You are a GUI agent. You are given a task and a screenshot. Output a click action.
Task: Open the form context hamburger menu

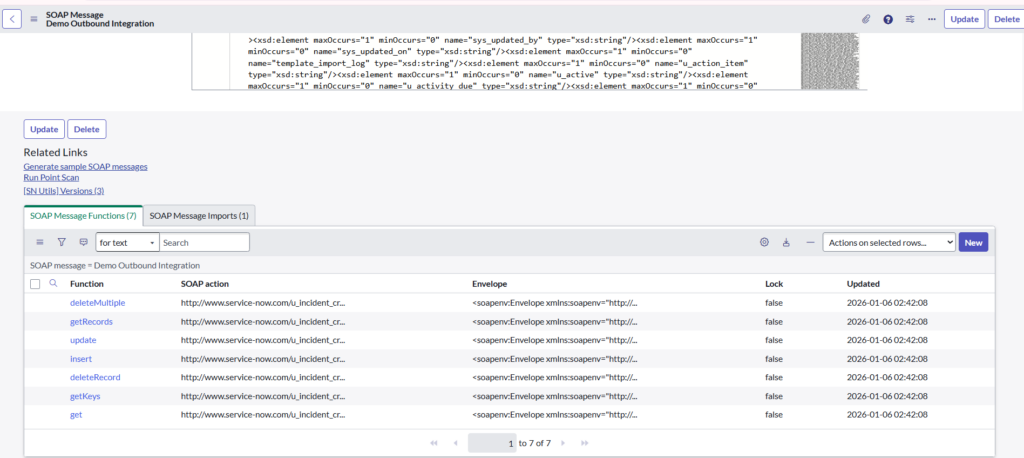click(x=34, y=19)
